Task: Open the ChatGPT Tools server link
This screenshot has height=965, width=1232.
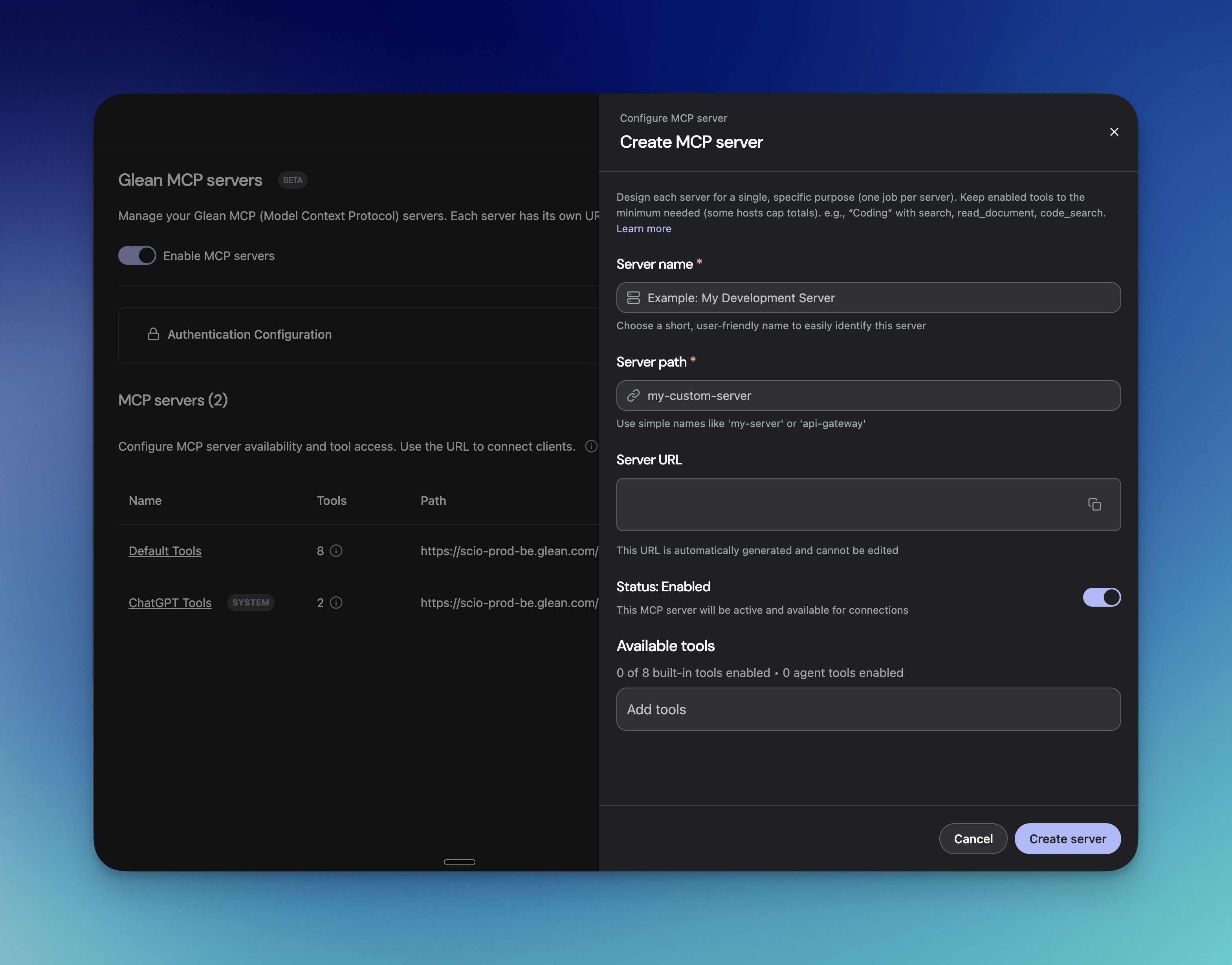Action: (x=170, y=603)
